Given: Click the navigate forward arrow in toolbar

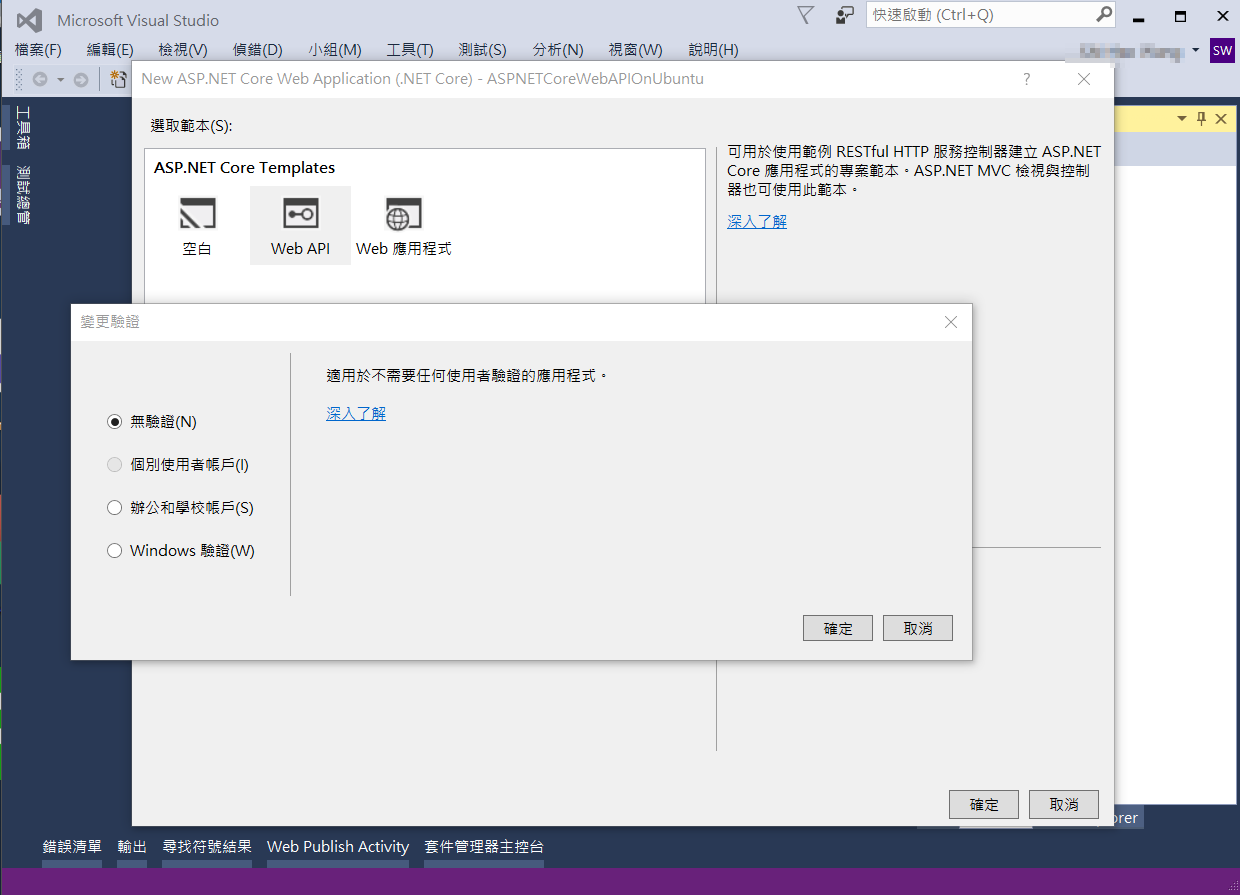Looking at the screenshot, I should (81, 79).
